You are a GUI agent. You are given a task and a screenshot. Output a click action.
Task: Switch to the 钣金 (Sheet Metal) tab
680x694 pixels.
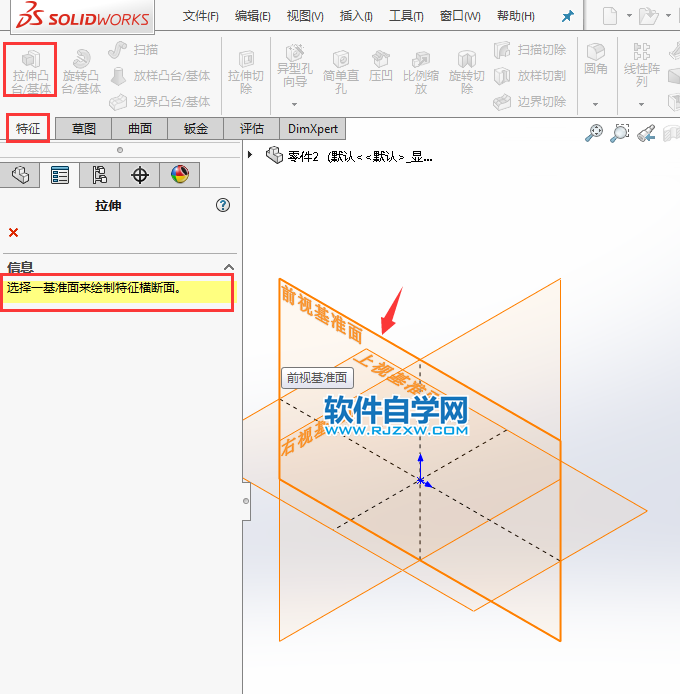tap(195, 129)
